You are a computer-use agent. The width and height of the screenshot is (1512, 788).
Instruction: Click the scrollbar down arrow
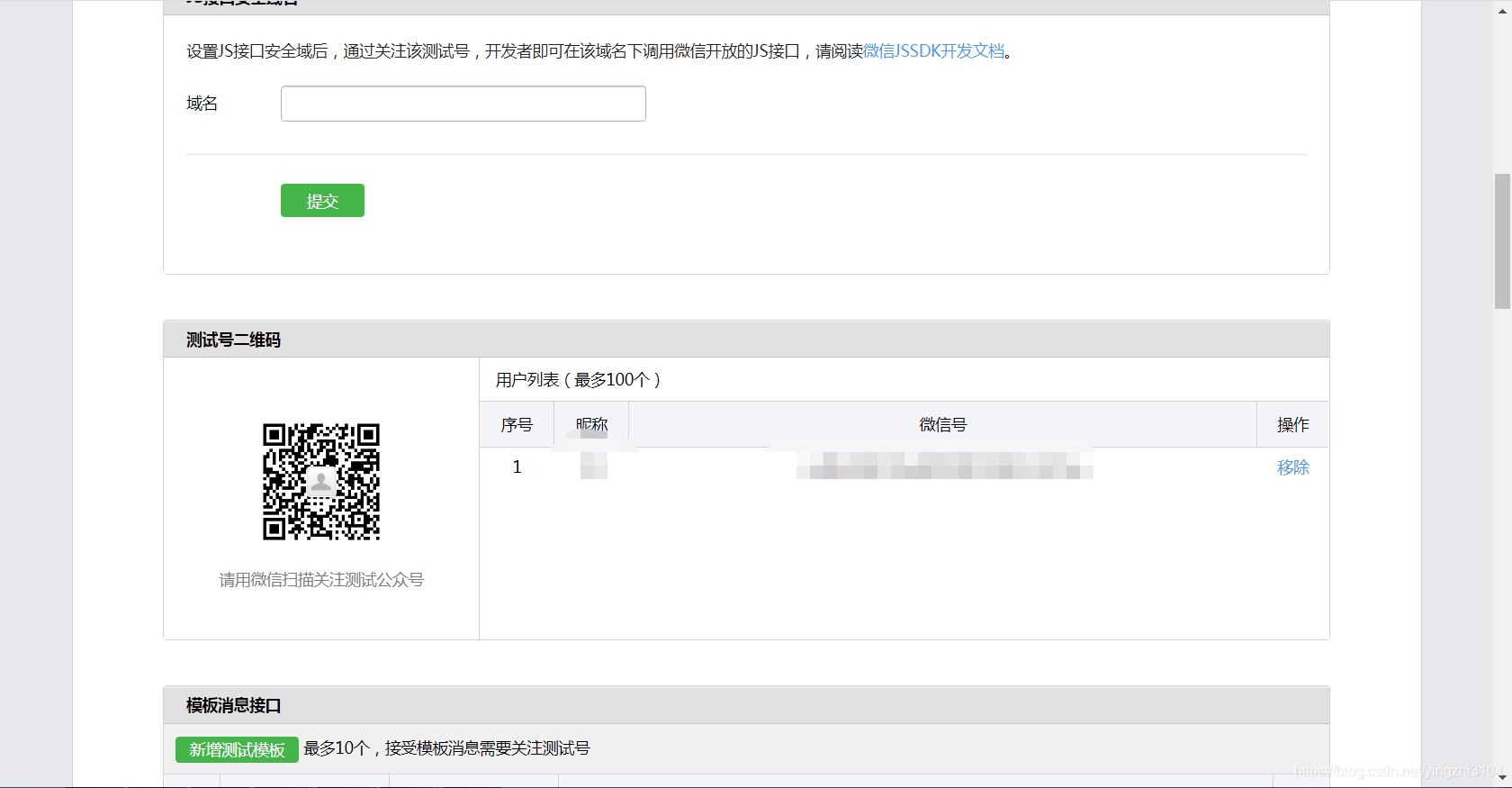[x=1502, y=778]
